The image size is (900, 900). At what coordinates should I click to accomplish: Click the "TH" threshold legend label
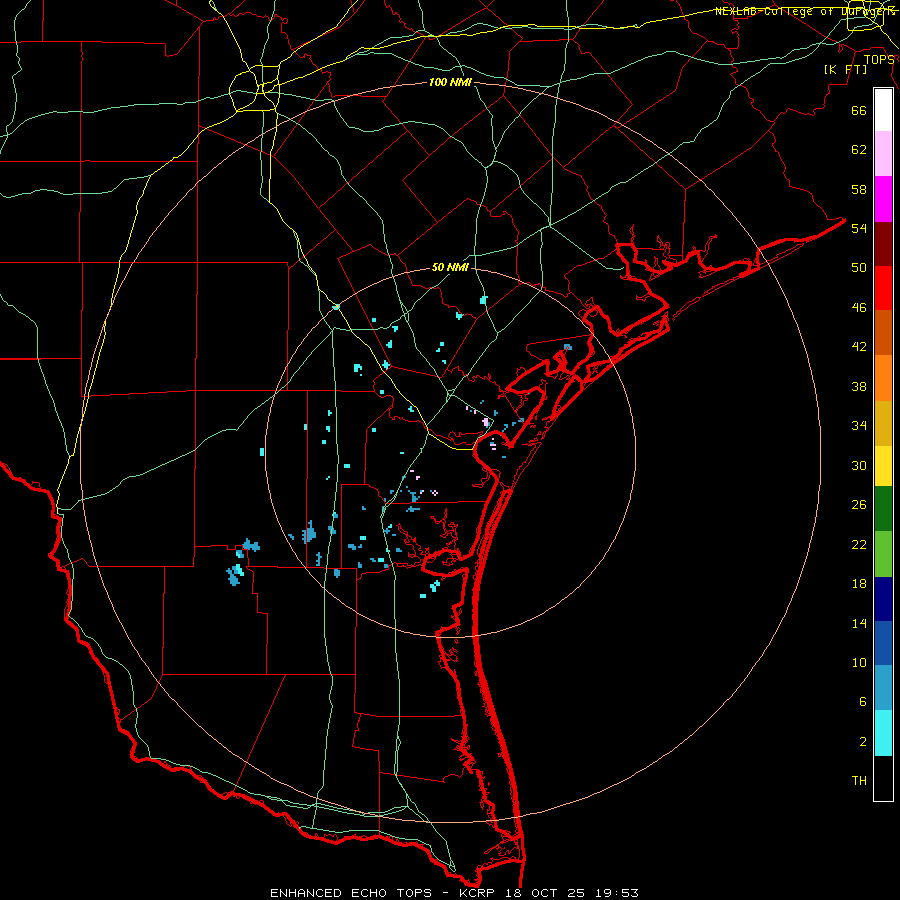point(859,781)
